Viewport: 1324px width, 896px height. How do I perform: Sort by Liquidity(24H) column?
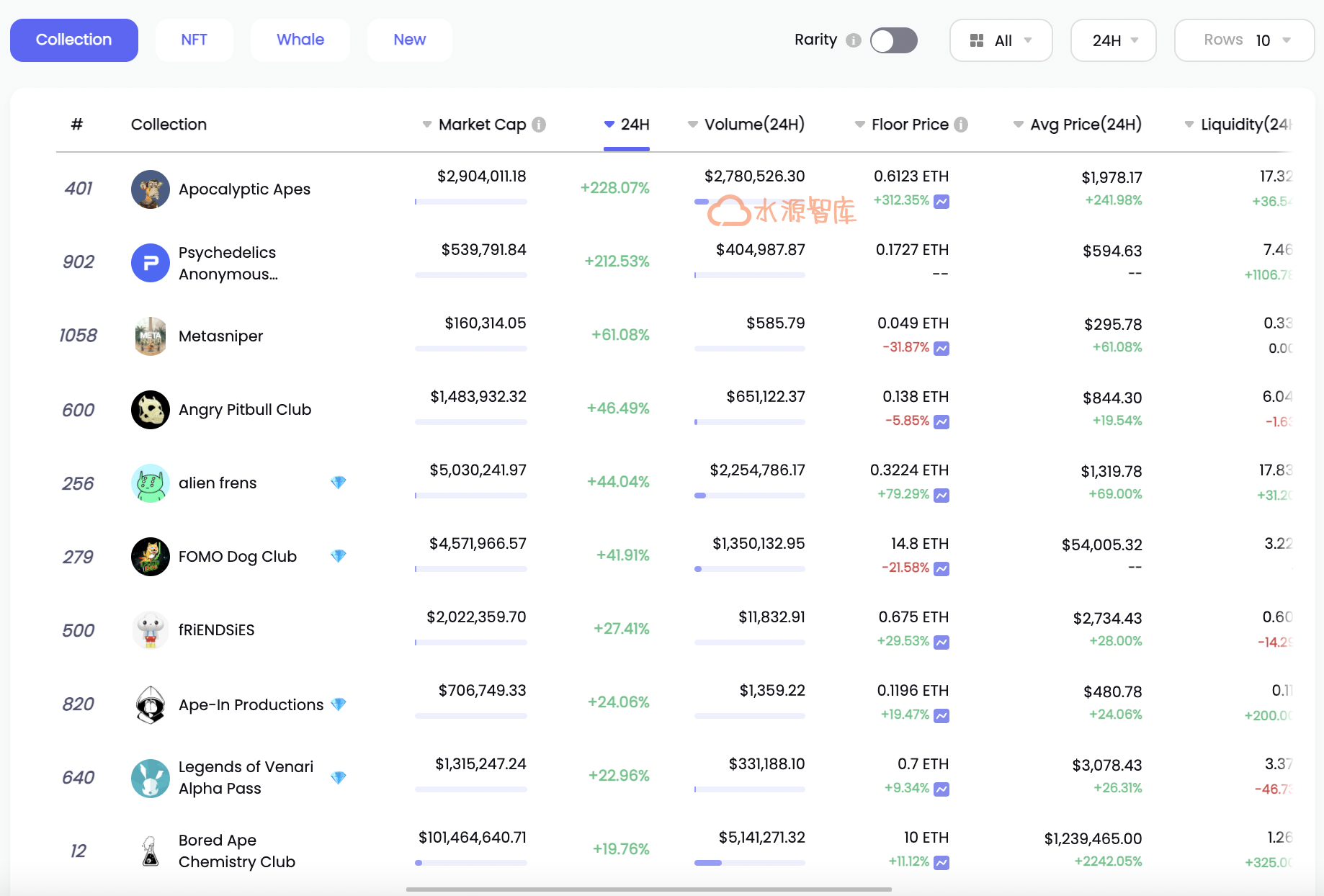click(1238, 125)
